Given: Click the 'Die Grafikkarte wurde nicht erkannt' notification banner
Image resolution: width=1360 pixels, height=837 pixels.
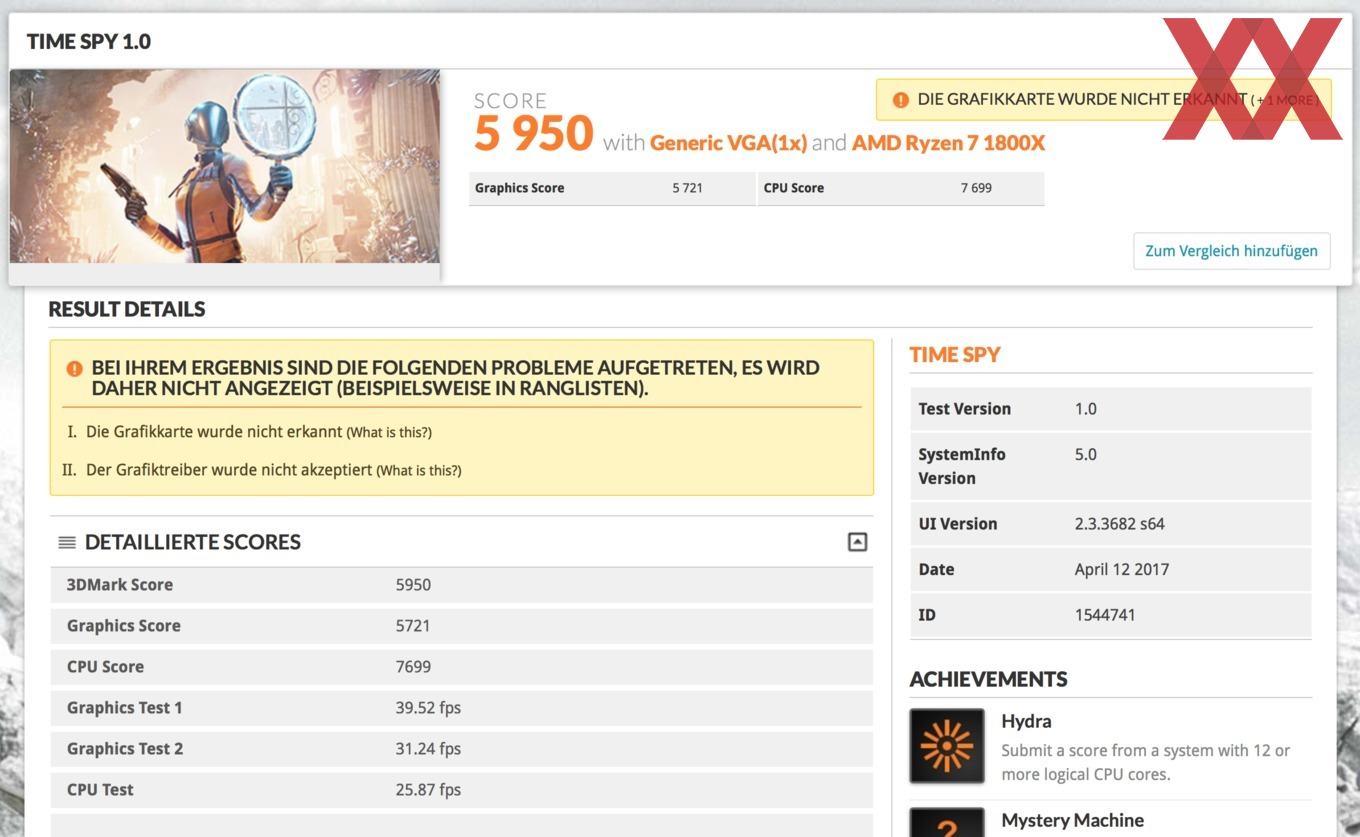Looking at the screenshot, I should tap(1104, 100).
